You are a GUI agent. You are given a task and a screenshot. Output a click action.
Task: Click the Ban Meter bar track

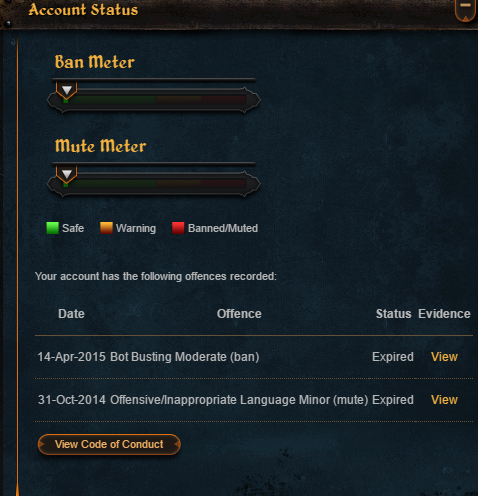tap(153, 100)
